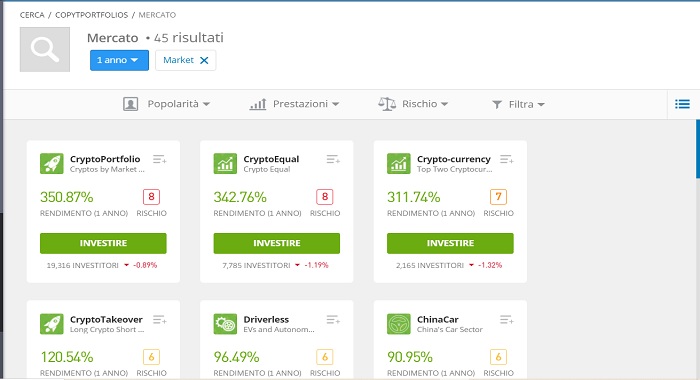
Task: Click the Crypto-currency risk score 7
Action: coord(498,197)
